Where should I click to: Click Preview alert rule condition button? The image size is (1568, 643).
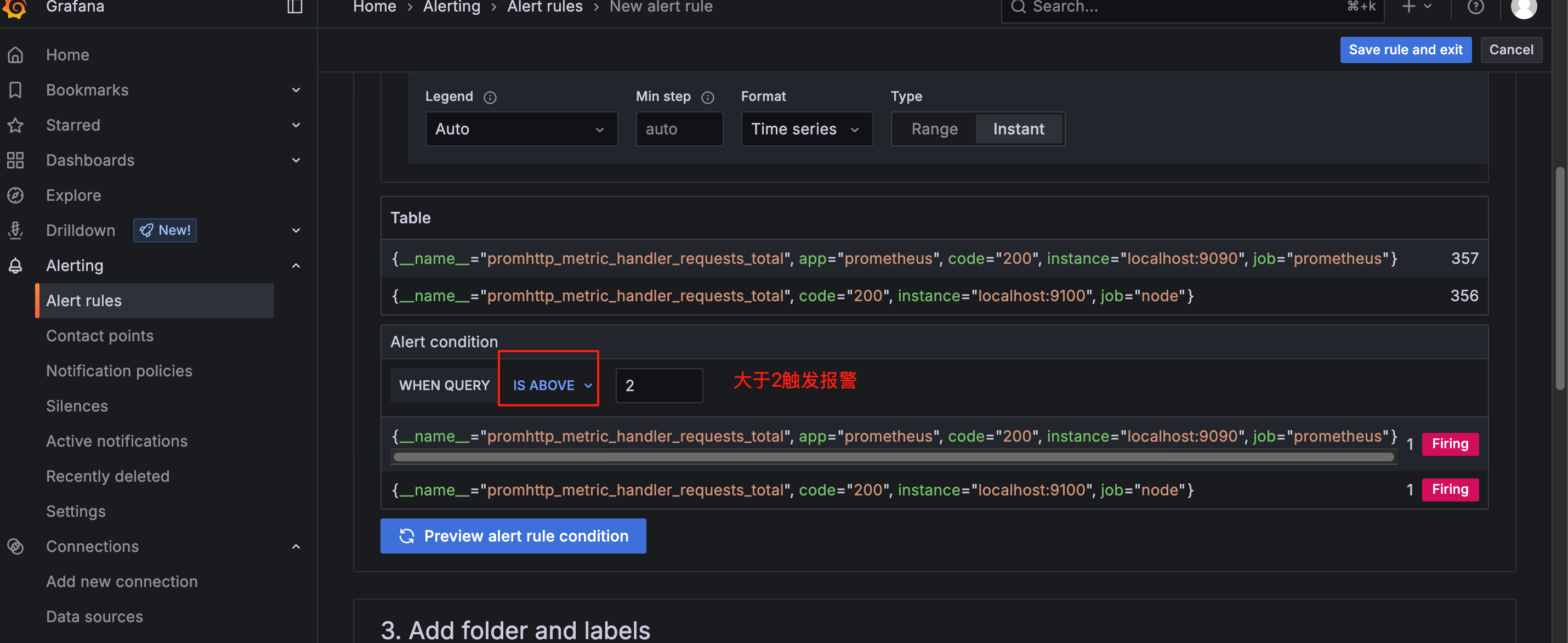513,536
